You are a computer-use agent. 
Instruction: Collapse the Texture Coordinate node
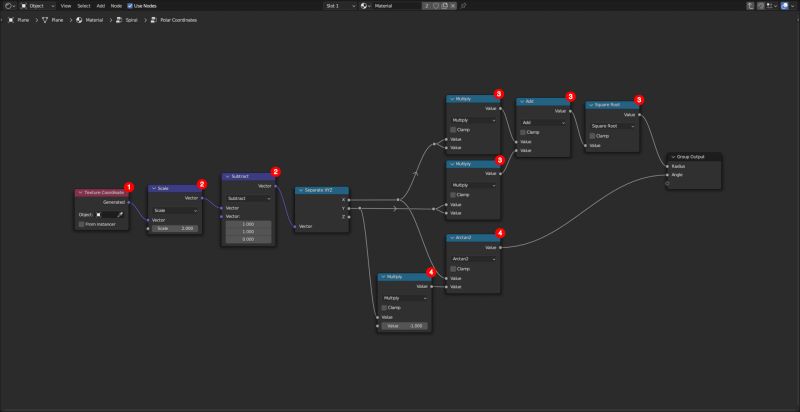point(80,193)
